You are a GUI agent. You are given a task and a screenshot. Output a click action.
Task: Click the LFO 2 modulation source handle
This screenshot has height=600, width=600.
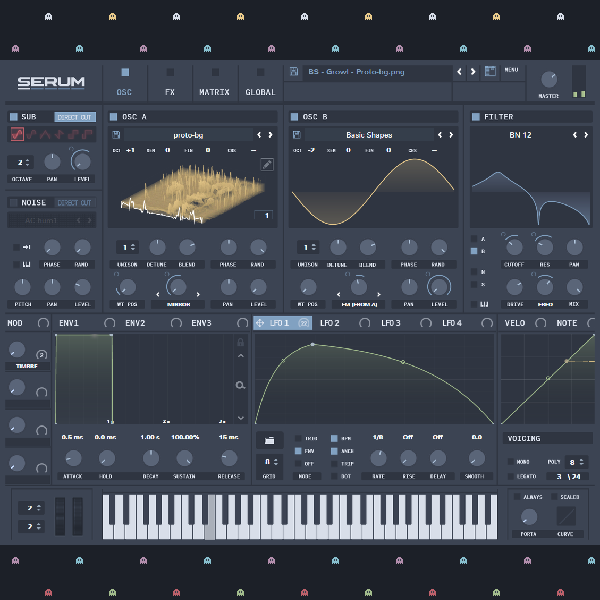click(364, 323)
